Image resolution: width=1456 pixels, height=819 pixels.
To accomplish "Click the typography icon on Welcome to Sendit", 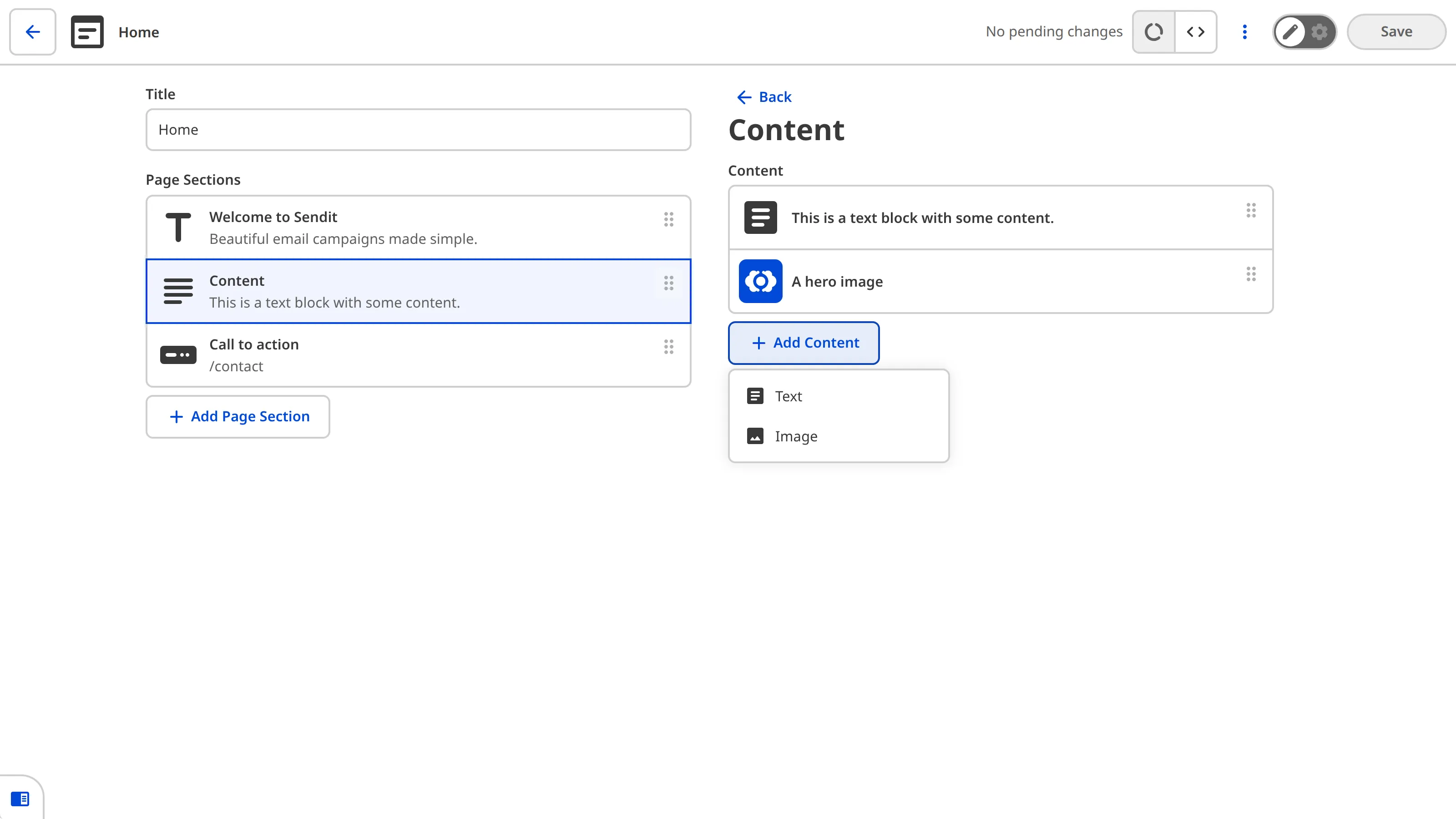I will coord(177,227).
